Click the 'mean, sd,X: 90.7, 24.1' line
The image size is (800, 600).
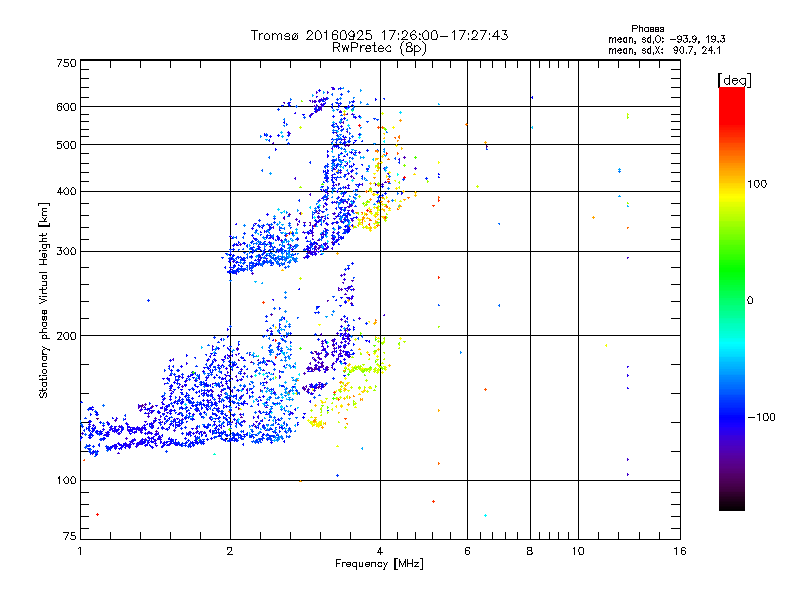coord(664,50)
